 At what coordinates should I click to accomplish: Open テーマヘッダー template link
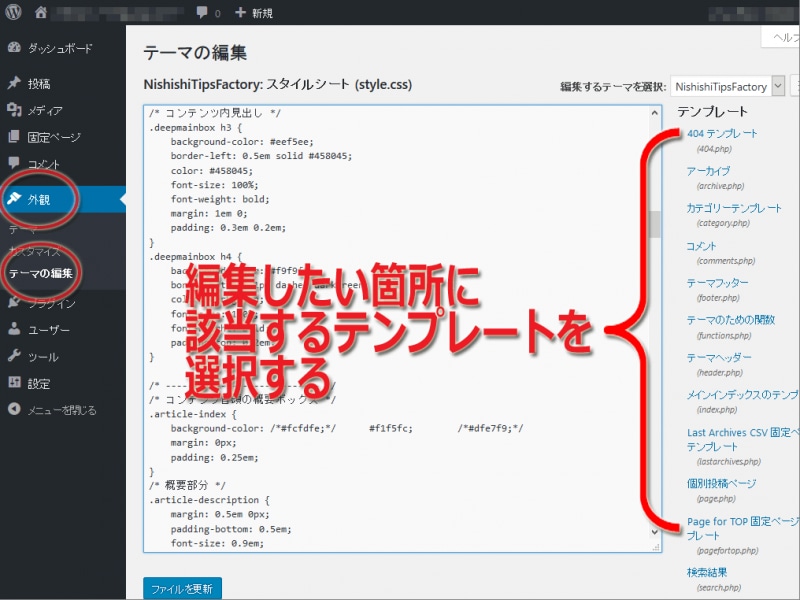(718, 358)
